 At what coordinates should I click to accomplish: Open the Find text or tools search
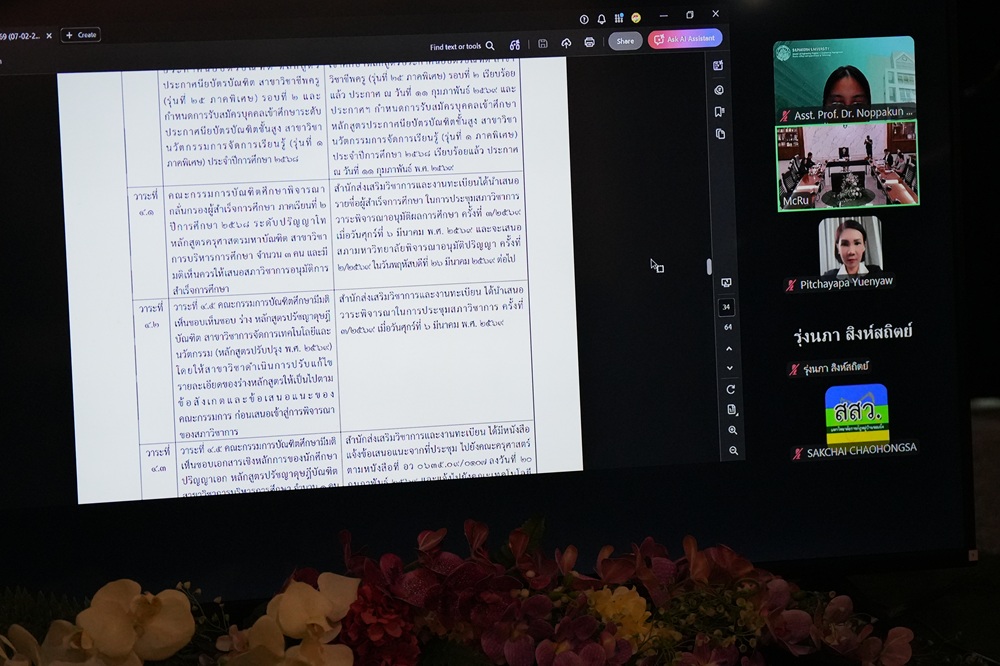462,46
